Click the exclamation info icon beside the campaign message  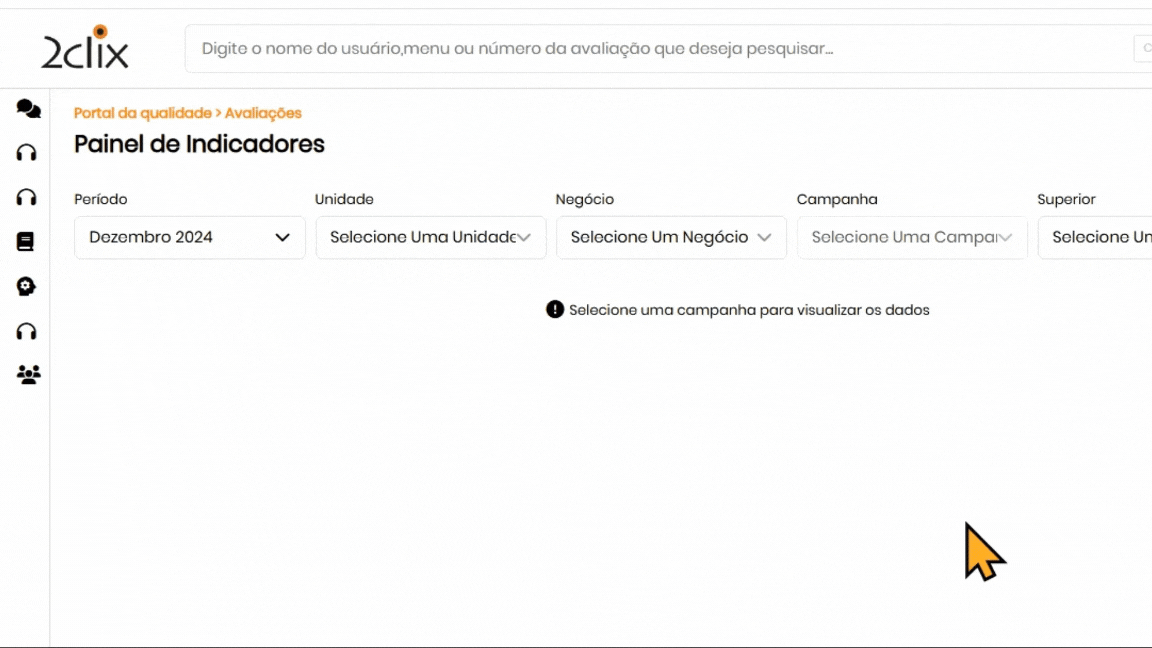[x=555, y=309]
